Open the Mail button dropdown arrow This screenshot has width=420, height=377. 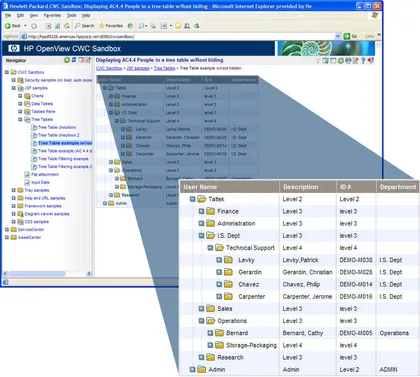coord(146,26)
